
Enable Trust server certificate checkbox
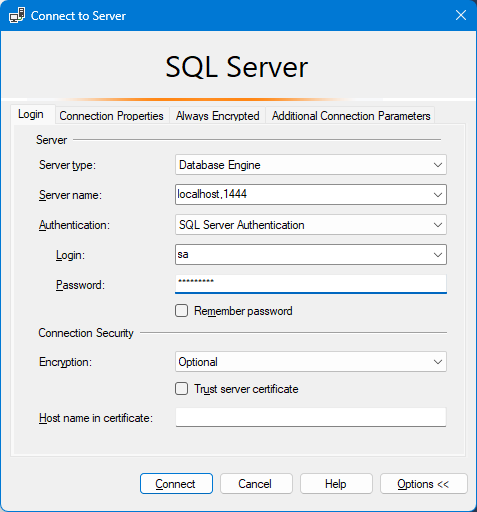coord(182,389)
